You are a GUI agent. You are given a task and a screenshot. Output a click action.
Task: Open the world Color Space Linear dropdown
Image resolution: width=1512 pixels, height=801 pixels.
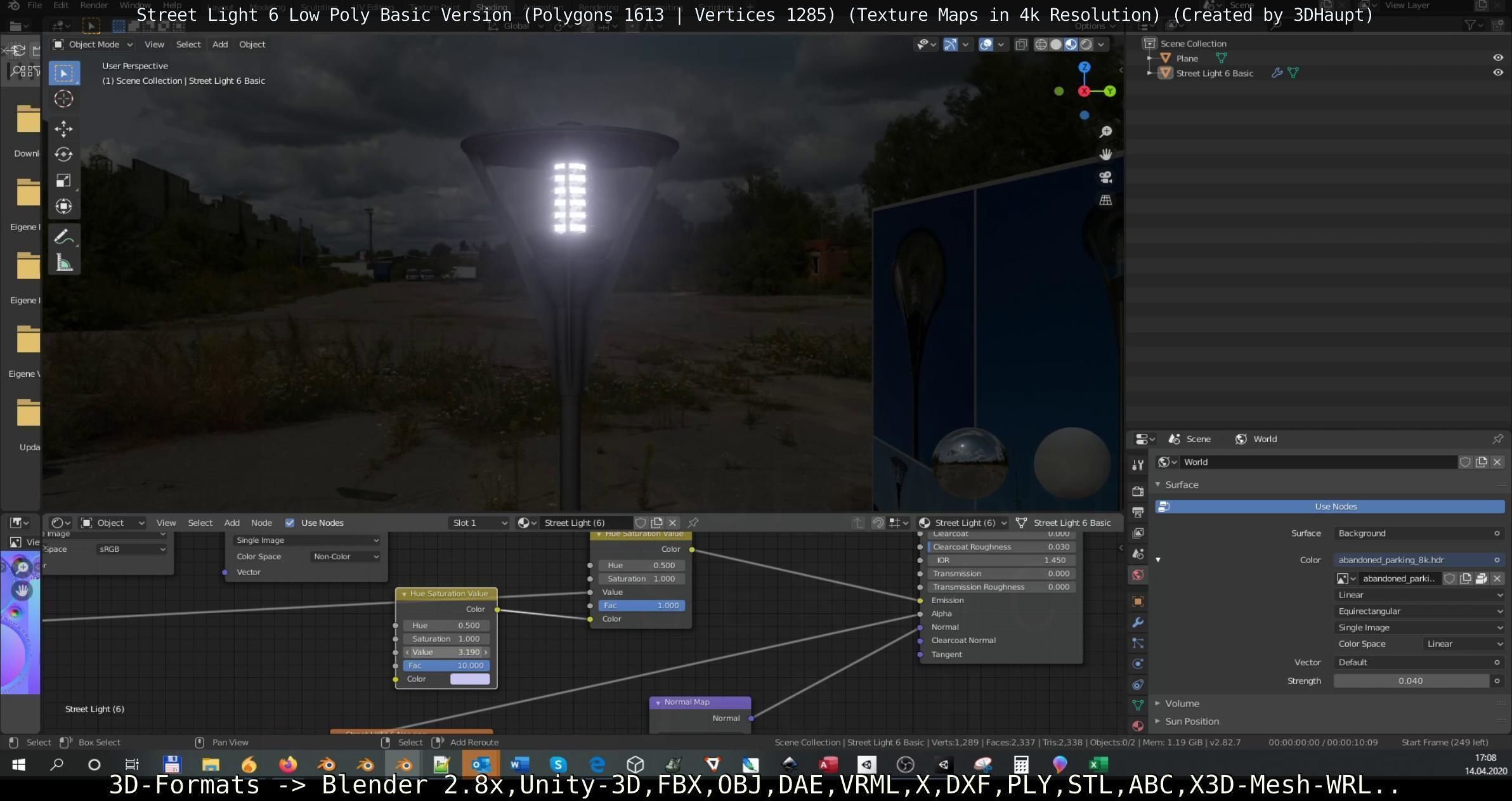(1464, 644)
